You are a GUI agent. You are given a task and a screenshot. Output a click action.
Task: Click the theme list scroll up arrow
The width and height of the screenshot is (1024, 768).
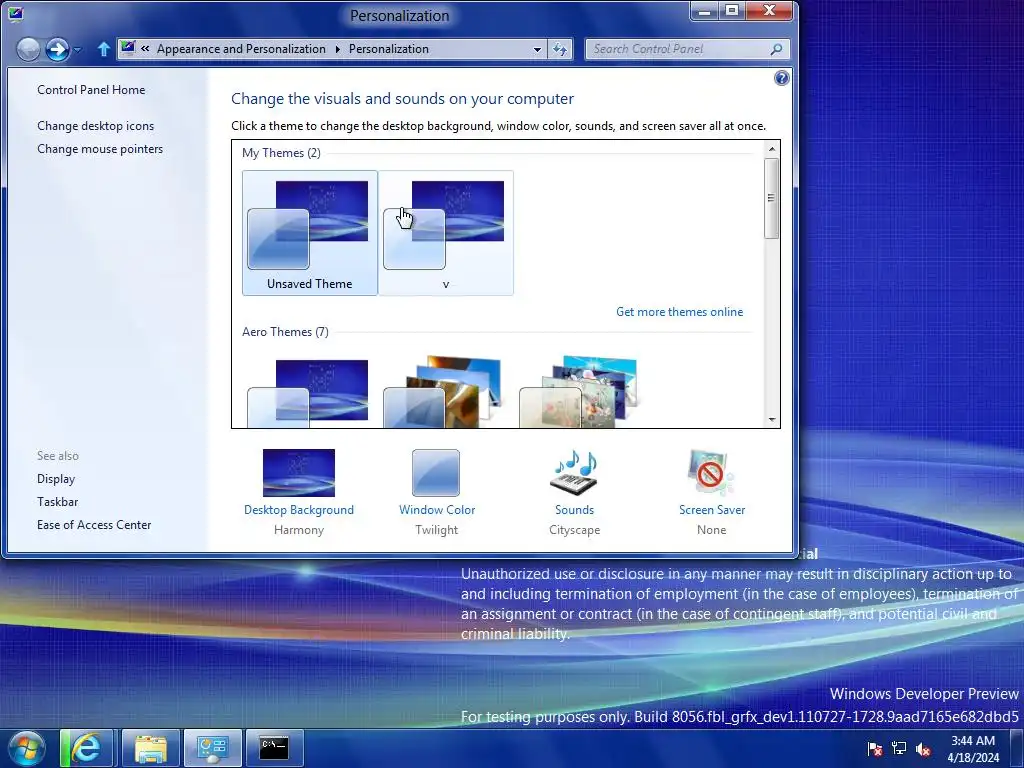tap(772, 150)
